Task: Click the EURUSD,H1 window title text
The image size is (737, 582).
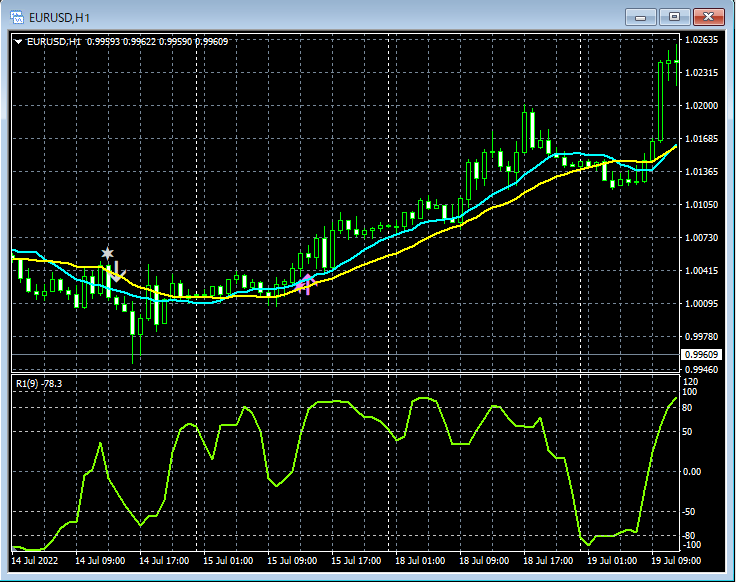Action: (61, 16)
